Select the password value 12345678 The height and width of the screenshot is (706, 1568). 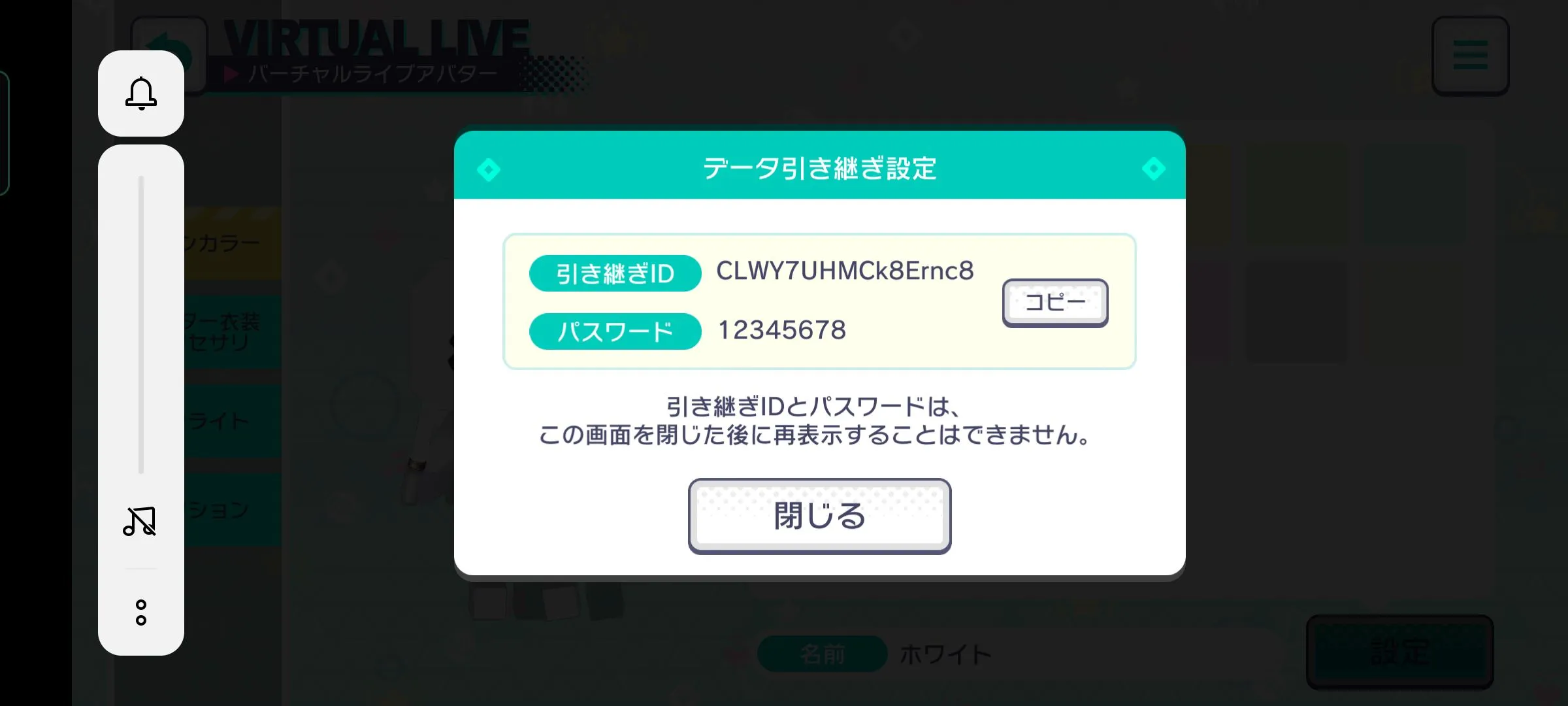(782, 330)
